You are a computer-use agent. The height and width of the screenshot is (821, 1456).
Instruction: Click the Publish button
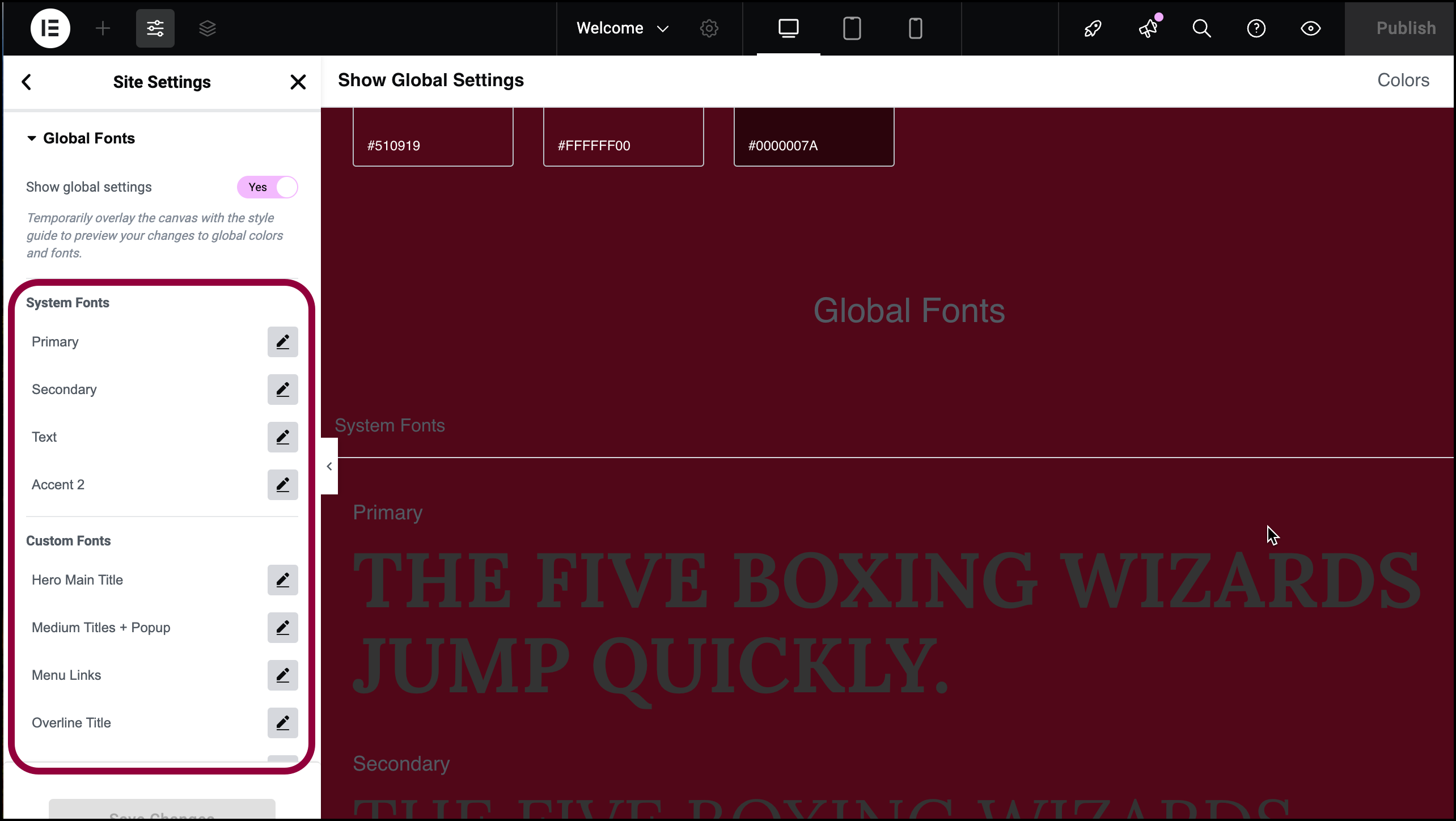point(1400,28)
